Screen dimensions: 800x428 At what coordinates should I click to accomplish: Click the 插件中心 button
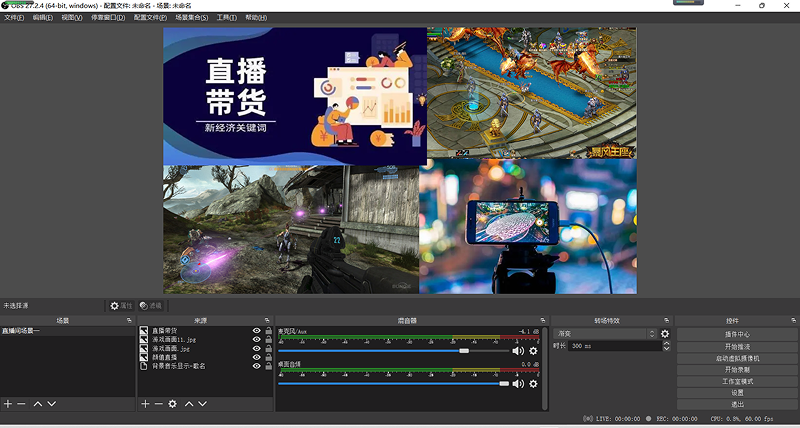tap(737, 335)
